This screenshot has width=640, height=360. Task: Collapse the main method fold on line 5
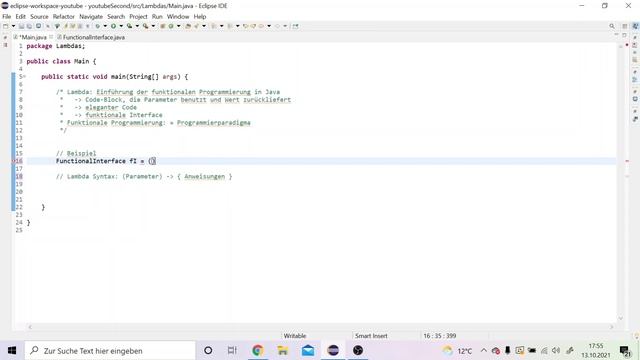24,77
